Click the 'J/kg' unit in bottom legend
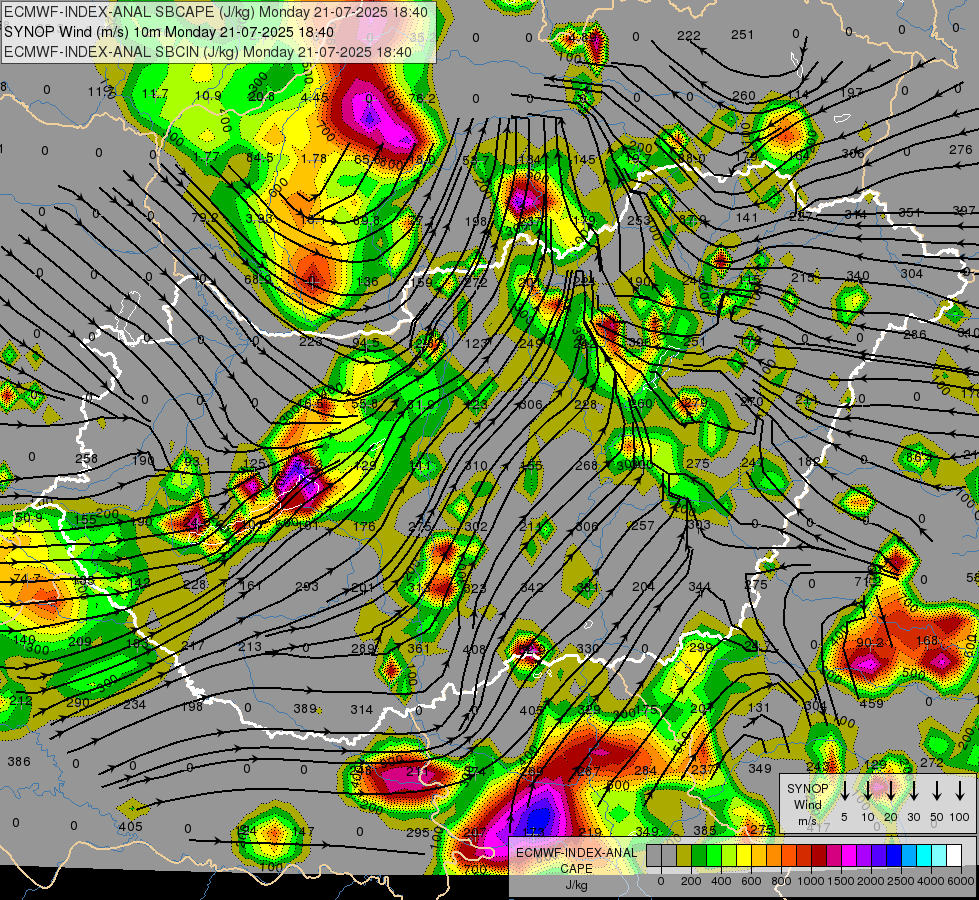Viewport: 979px width, 900px height. click(576, 885)
